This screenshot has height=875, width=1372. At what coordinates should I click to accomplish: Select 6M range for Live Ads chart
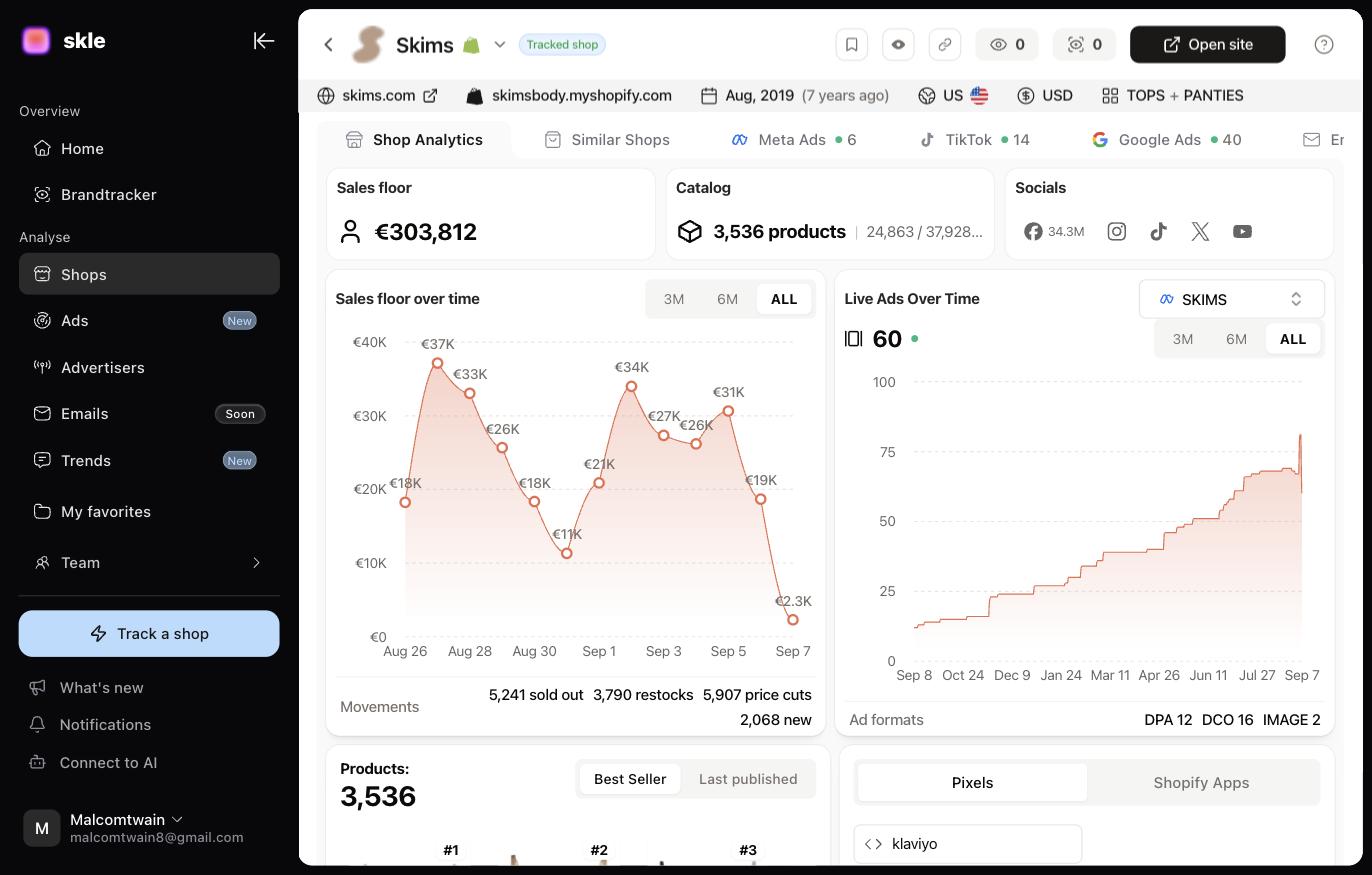(x=1237, y=339)
